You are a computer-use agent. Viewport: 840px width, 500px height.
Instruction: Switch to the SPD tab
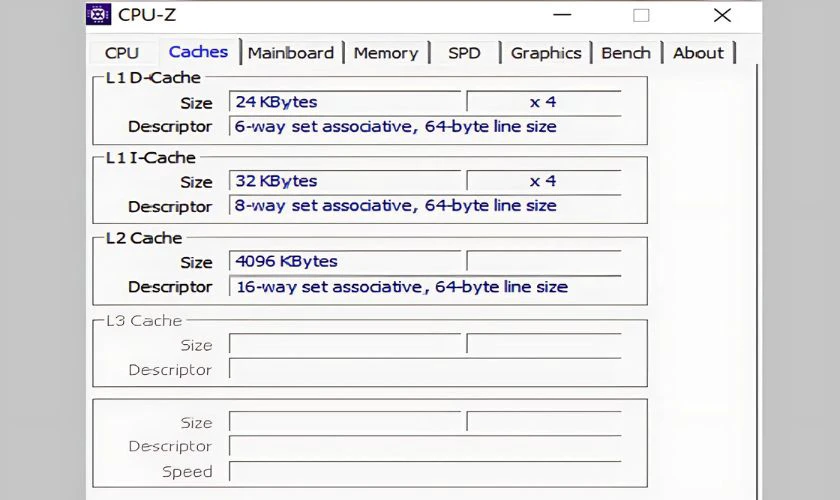(x=464, y=53)
